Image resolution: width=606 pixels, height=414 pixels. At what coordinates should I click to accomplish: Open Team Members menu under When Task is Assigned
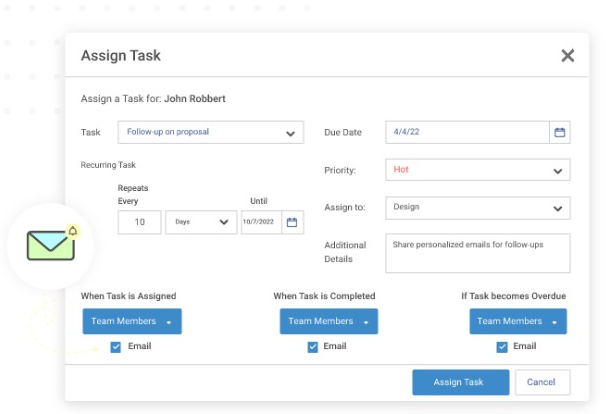click(132, 321)
